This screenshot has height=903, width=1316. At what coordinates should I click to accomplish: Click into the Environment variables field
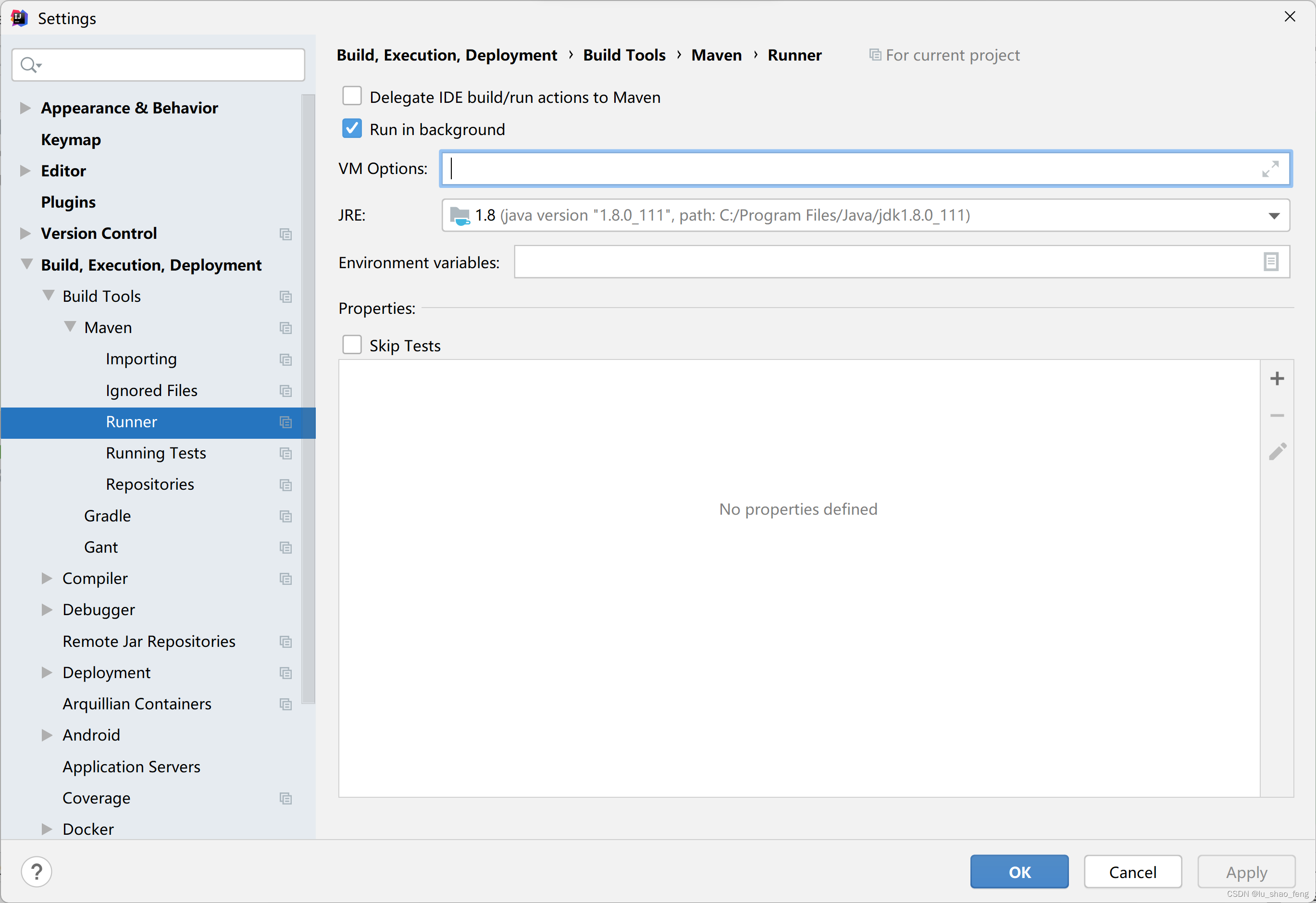[883, 262]
